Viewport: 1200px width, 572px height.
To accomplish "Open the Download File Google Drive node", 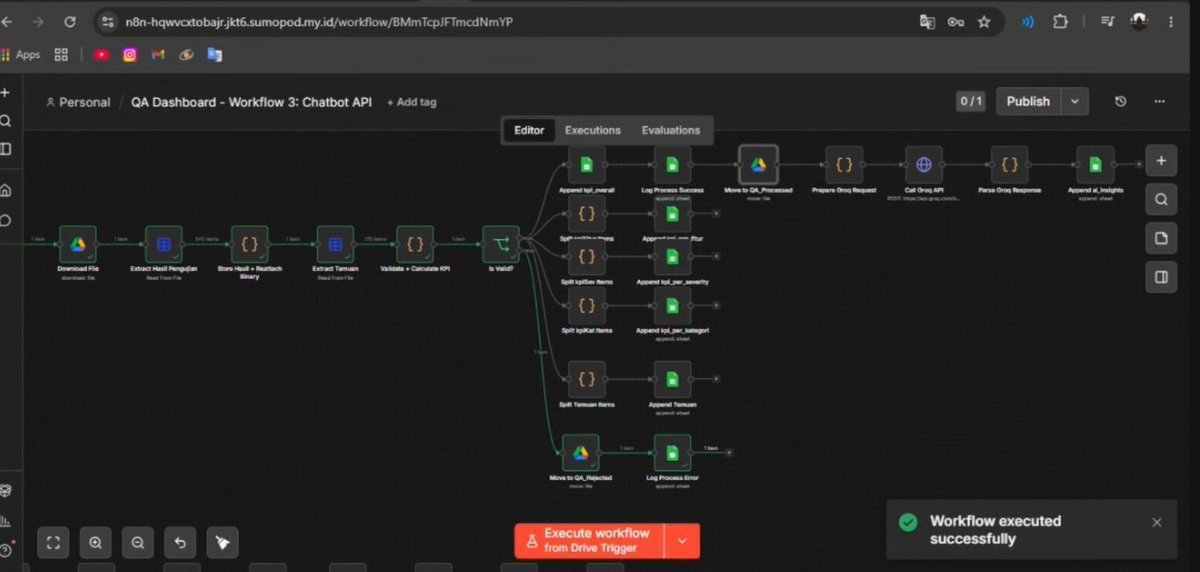I will [77, 244].
